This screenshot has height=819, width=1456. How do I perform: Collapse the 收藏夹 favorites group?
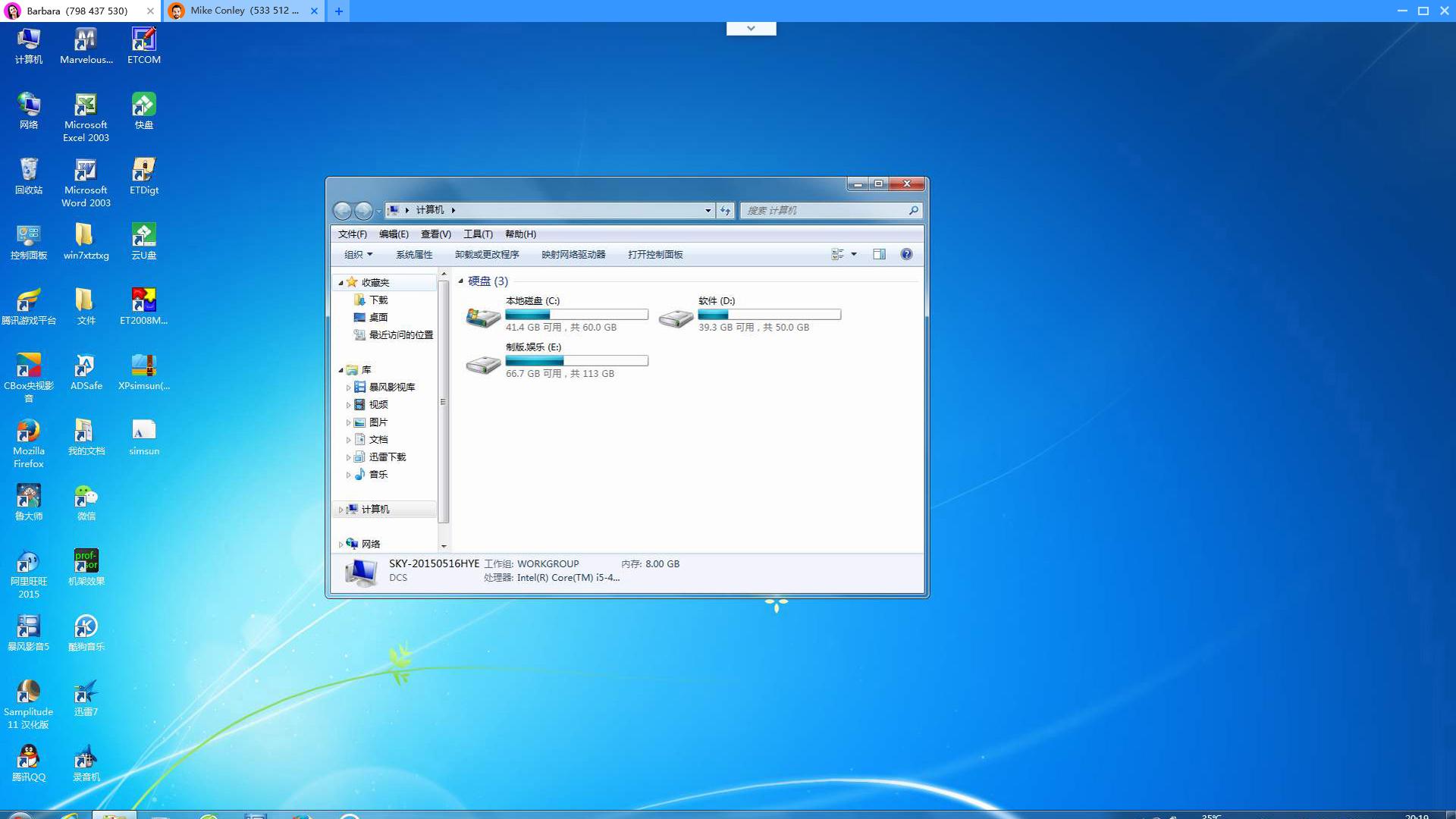click(340, 282)
